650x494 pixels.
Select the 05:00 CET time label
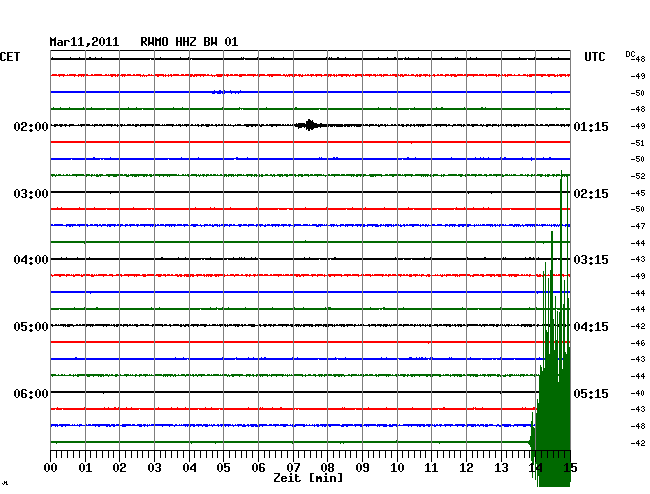tap(31, 327)
